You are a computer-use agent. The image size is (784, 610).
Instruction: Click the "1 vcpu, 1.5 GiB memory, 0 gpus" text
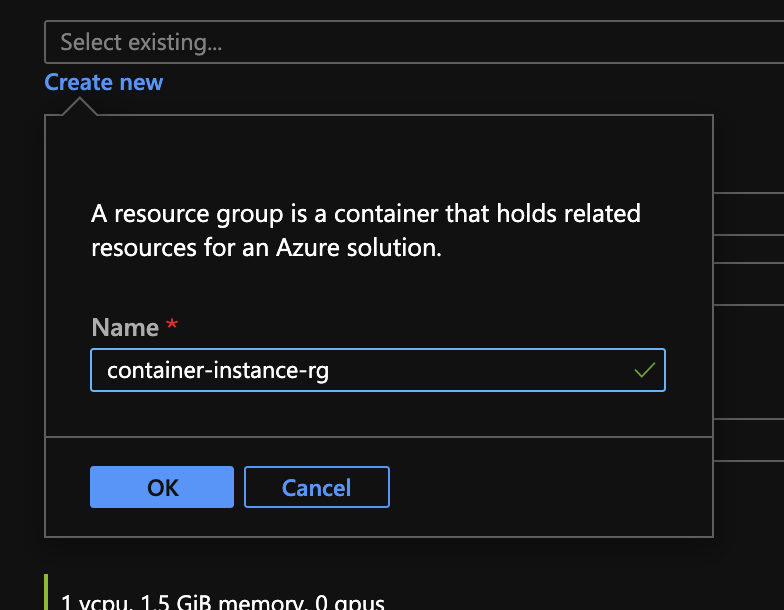(222, 602)
